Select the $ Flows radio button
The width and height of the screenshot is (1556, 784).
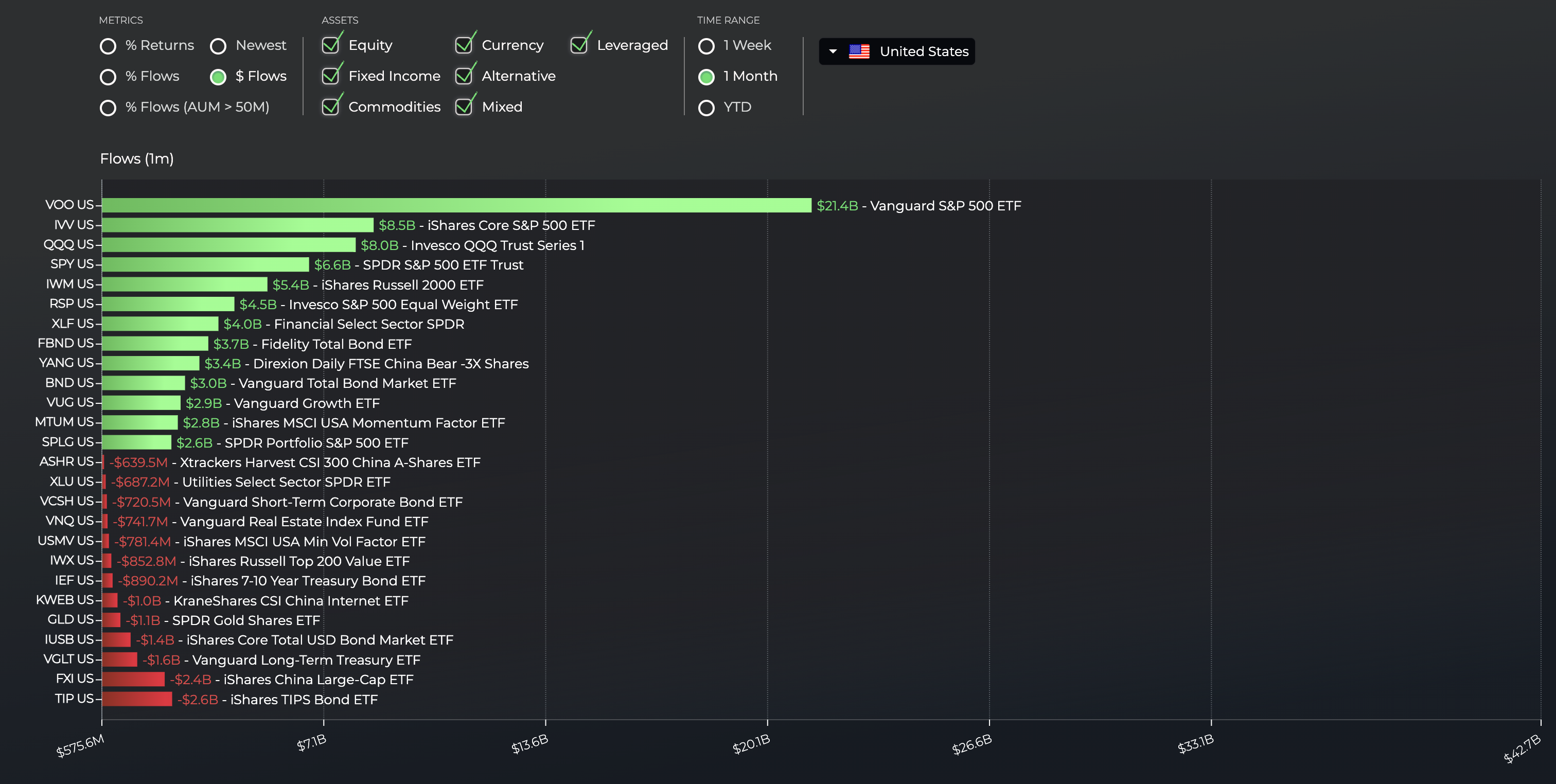point(218,77)
